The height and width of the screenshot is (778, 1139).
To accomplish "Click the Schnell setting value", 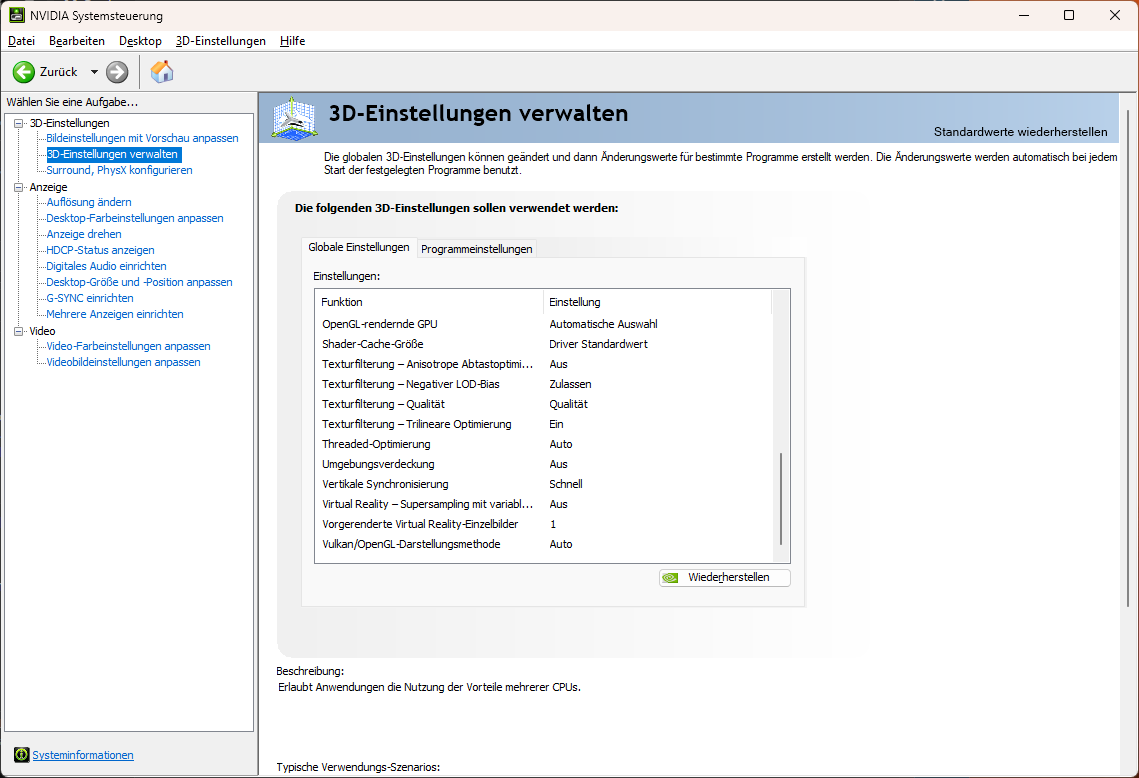I will pos(566,484).
